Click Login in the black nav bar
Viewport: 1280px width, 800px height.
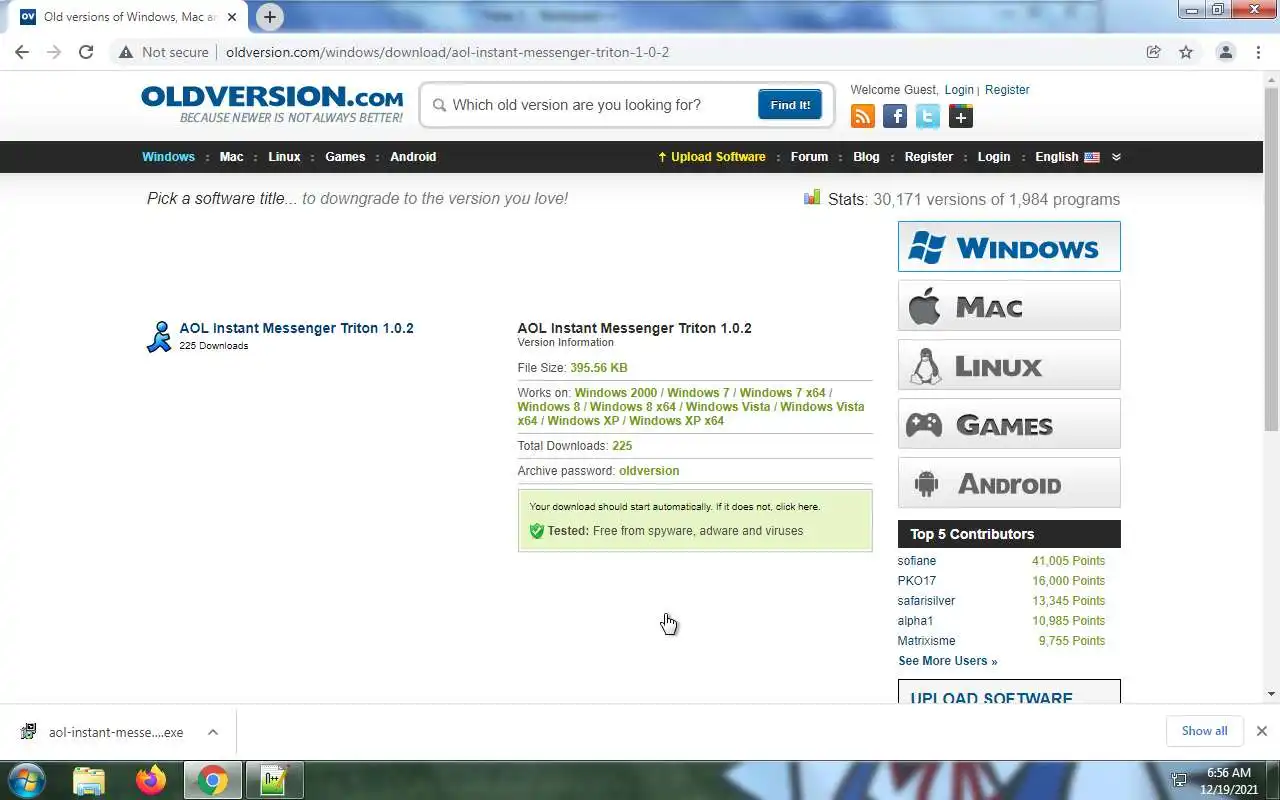[x=994, y=157]
